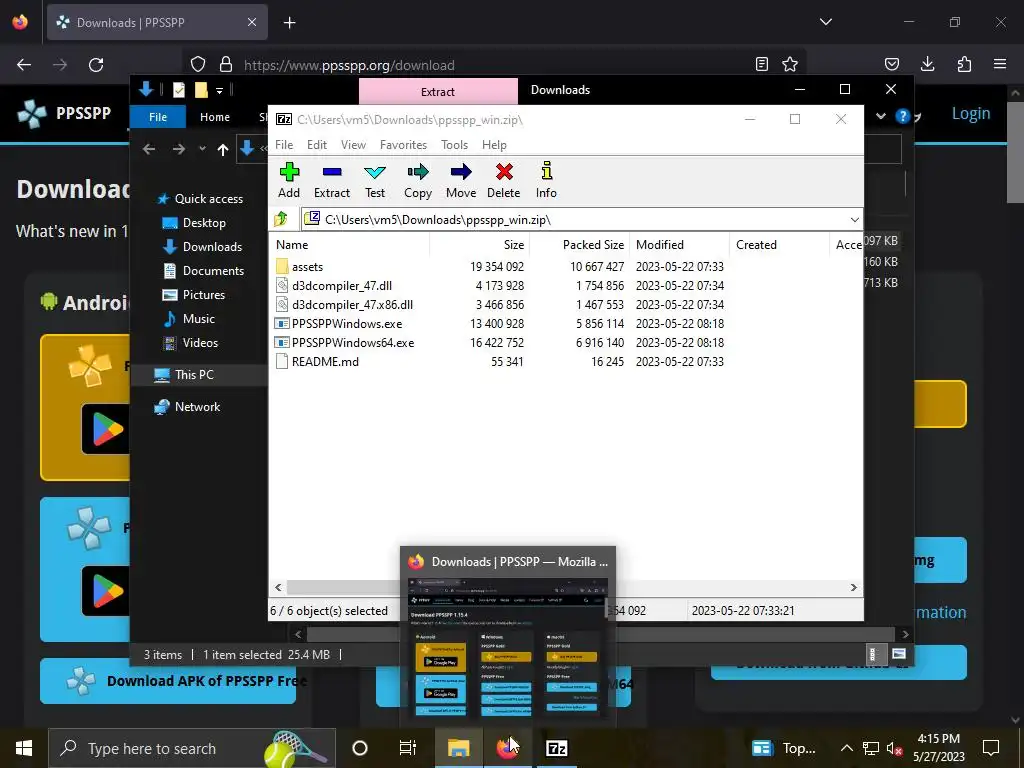1024x768 pixels.
Task: Click the Firefox window preview thumbnail
Action: (507, 648)
